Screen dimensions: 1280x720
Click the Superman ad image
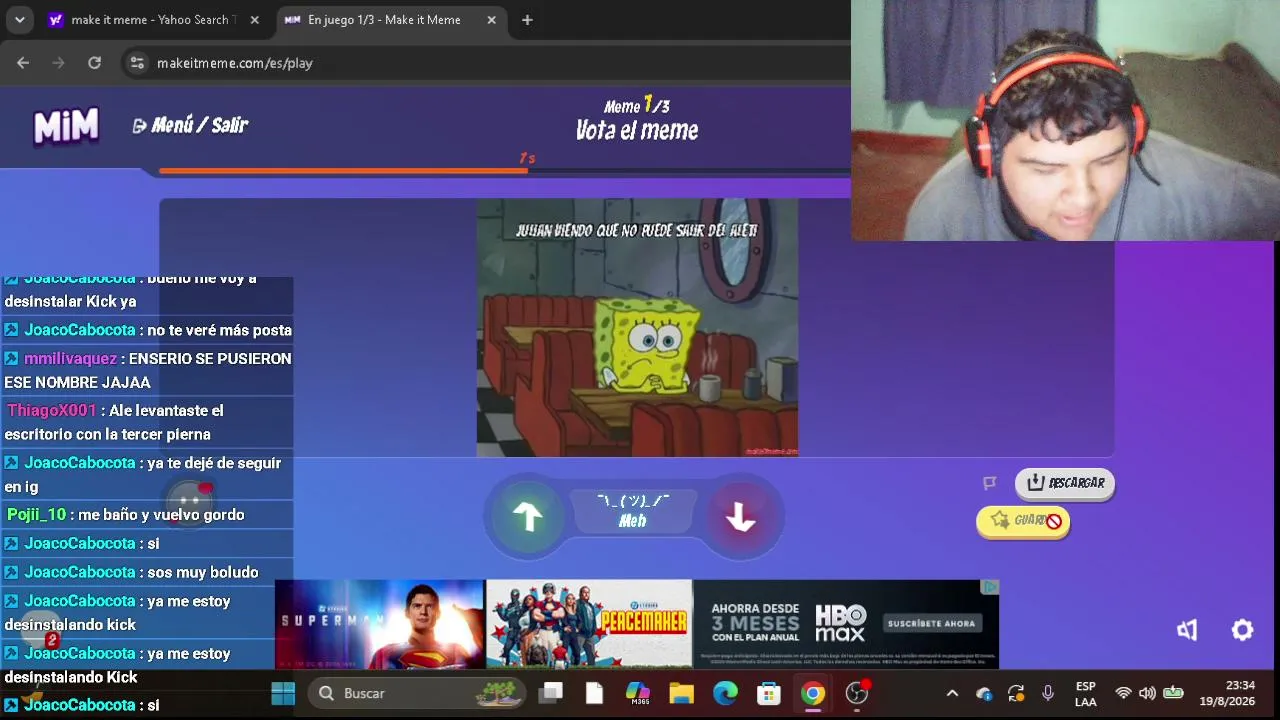pyautogui.click(x=380, y=624)
